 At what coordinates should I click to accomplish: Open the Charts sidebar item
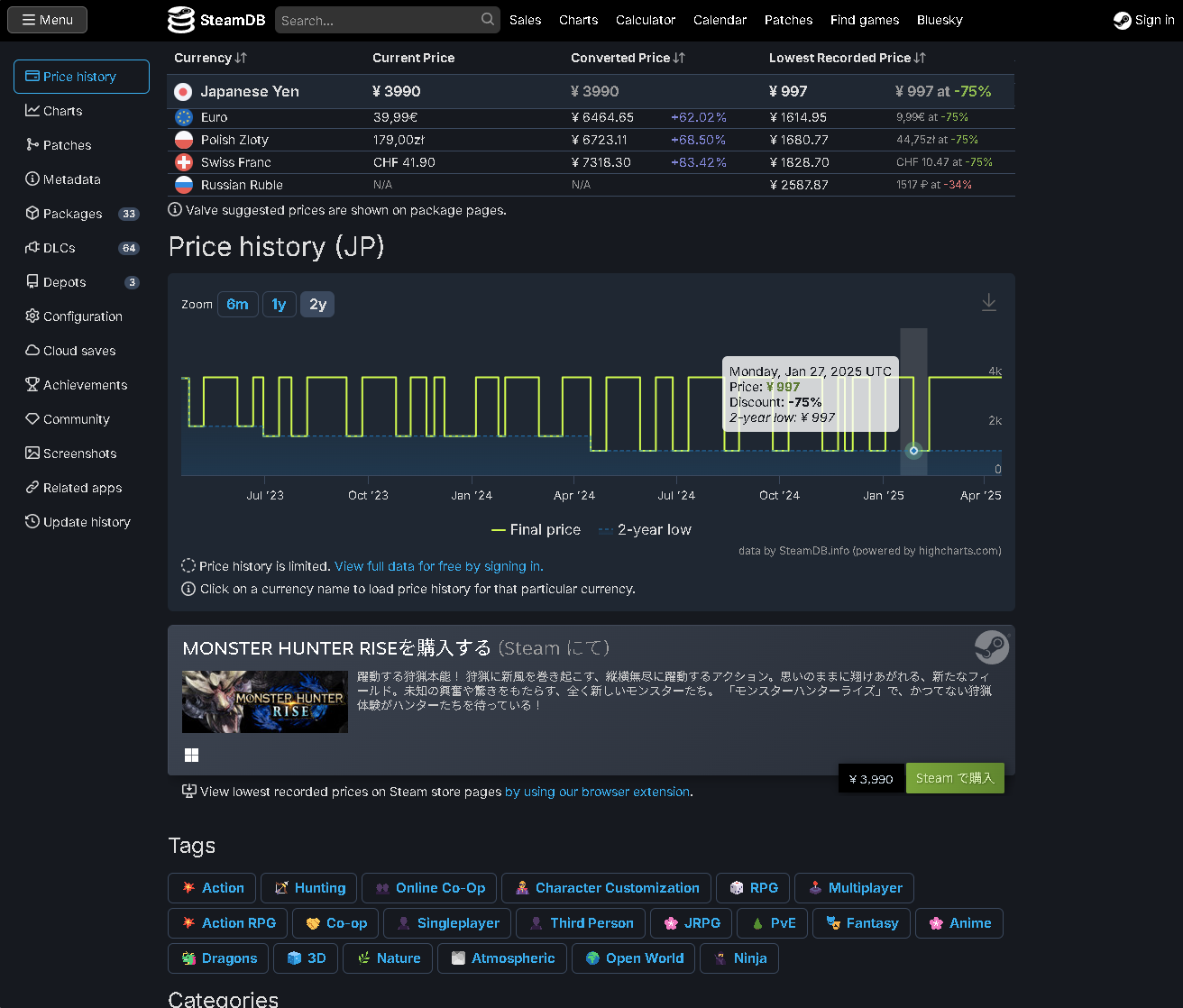(x=81, y=111)
